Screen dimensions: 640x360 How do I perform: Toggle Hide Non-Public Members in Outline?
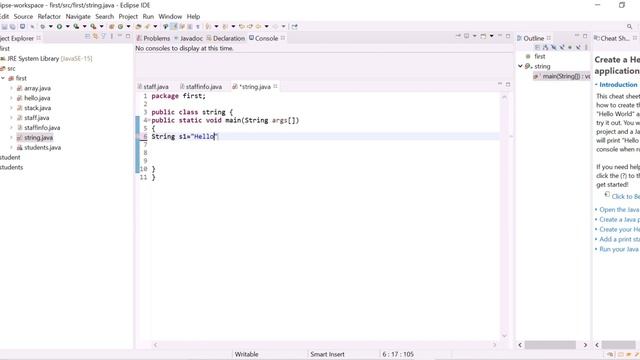click(x=570, y=47)
